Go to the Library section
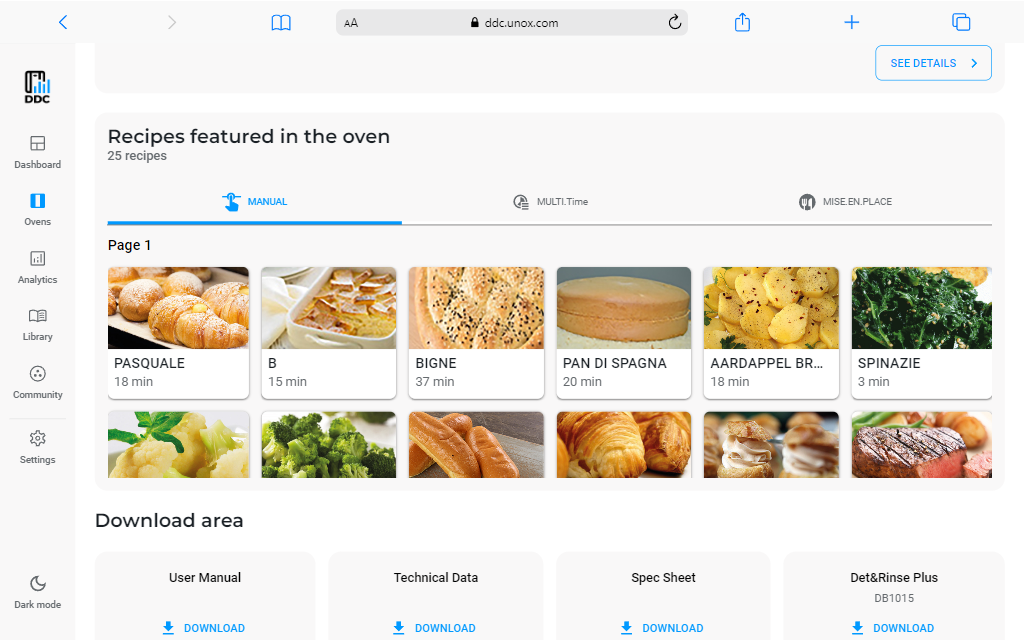The height and width of the screenshot is (640, 1024). pos(37,325)
